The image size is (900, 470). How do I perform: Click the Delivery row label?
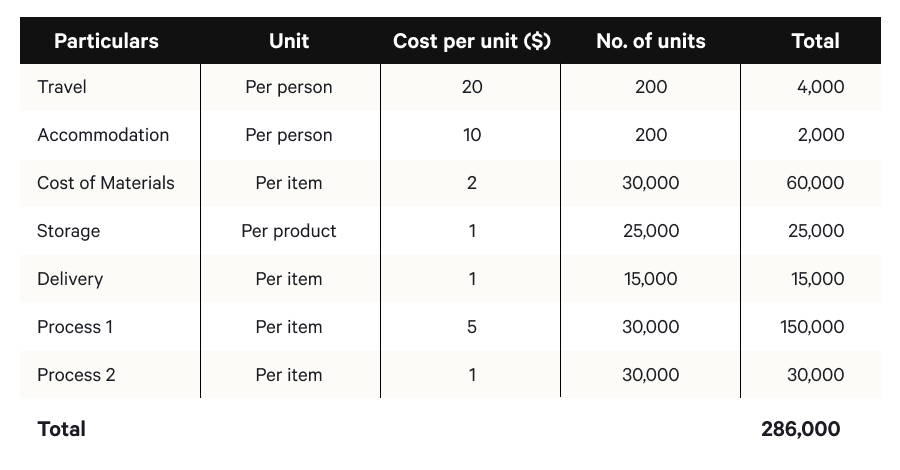pyautogui.click(x=70, y=279)
